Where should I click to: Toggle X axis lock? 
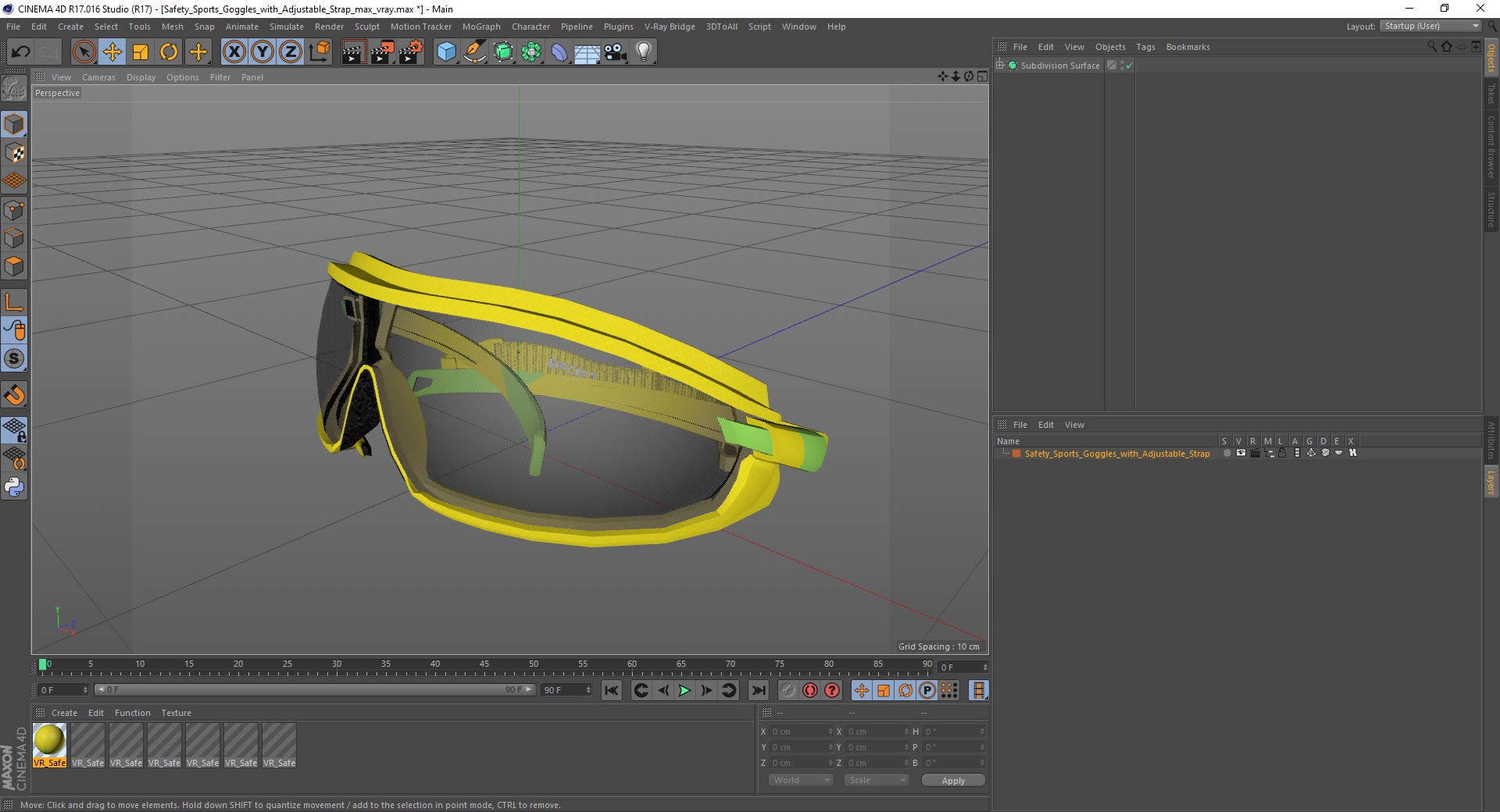click(x=234, y=52)
